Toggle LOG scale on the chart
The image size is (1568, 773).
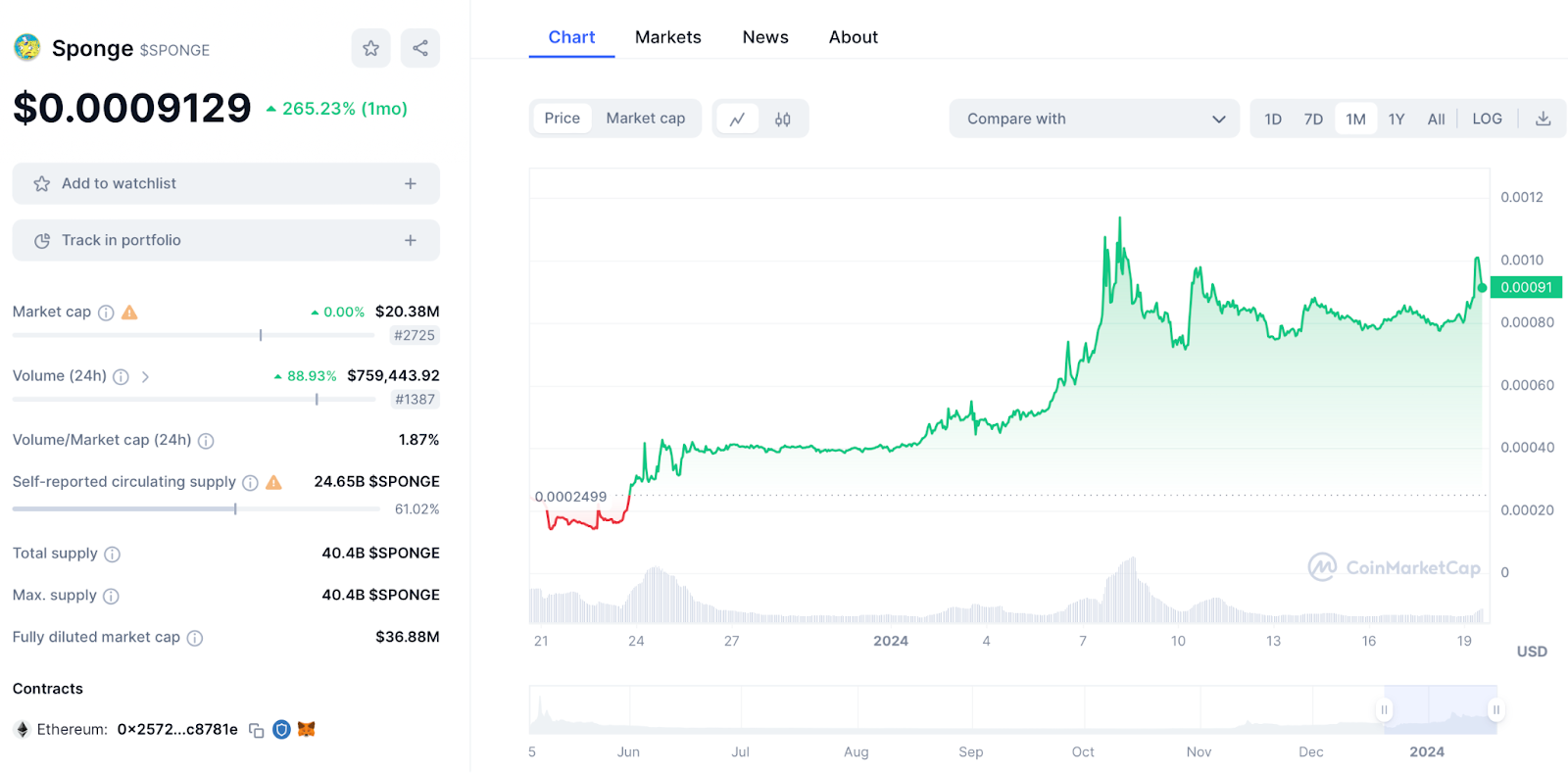click(1487, 119)
